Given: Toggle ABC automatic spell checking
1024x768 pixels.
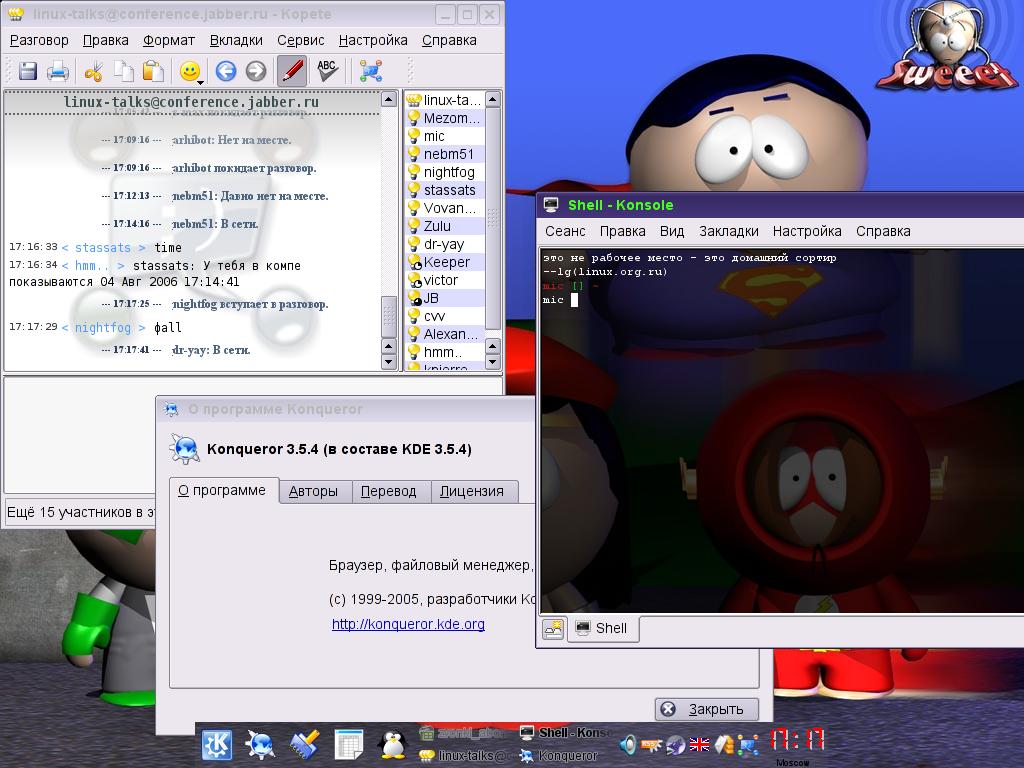Looking at the screenshot, I should click(327, 71).
